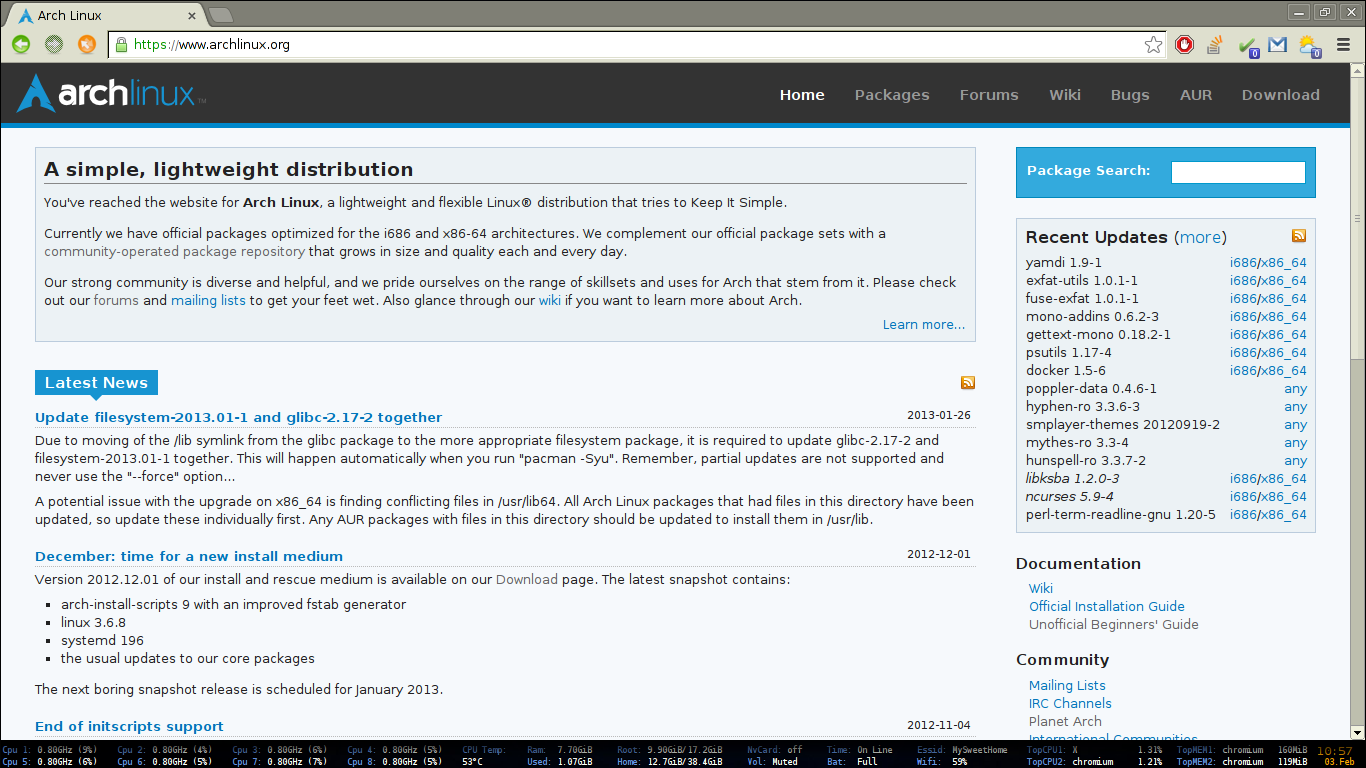Image resolution: width=1366 pixels, height=768 pixels.
Task: Open the Download link in December news
Action: tap(527, 579)
